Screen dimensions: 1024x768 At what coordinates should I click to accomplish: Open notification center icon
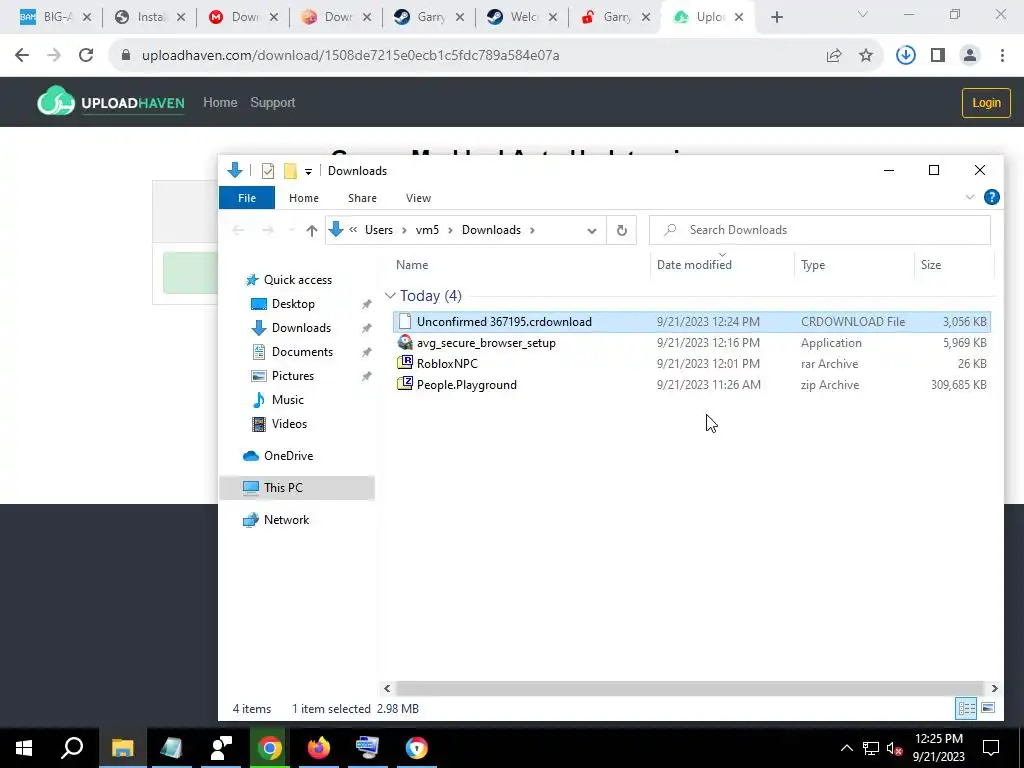pos(991,748)
